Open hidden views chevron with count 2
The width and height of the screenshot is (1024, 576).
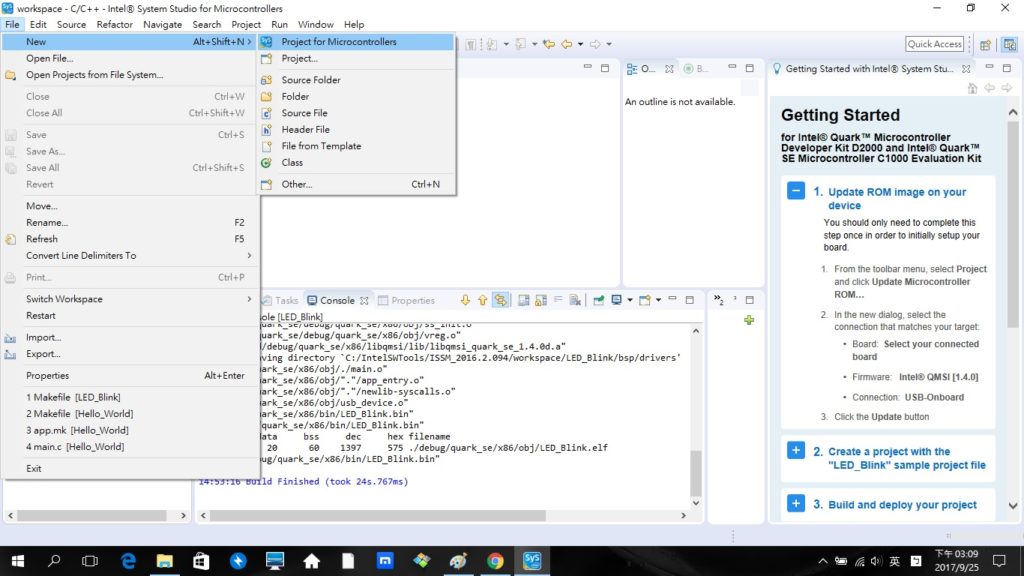(718, 300)
